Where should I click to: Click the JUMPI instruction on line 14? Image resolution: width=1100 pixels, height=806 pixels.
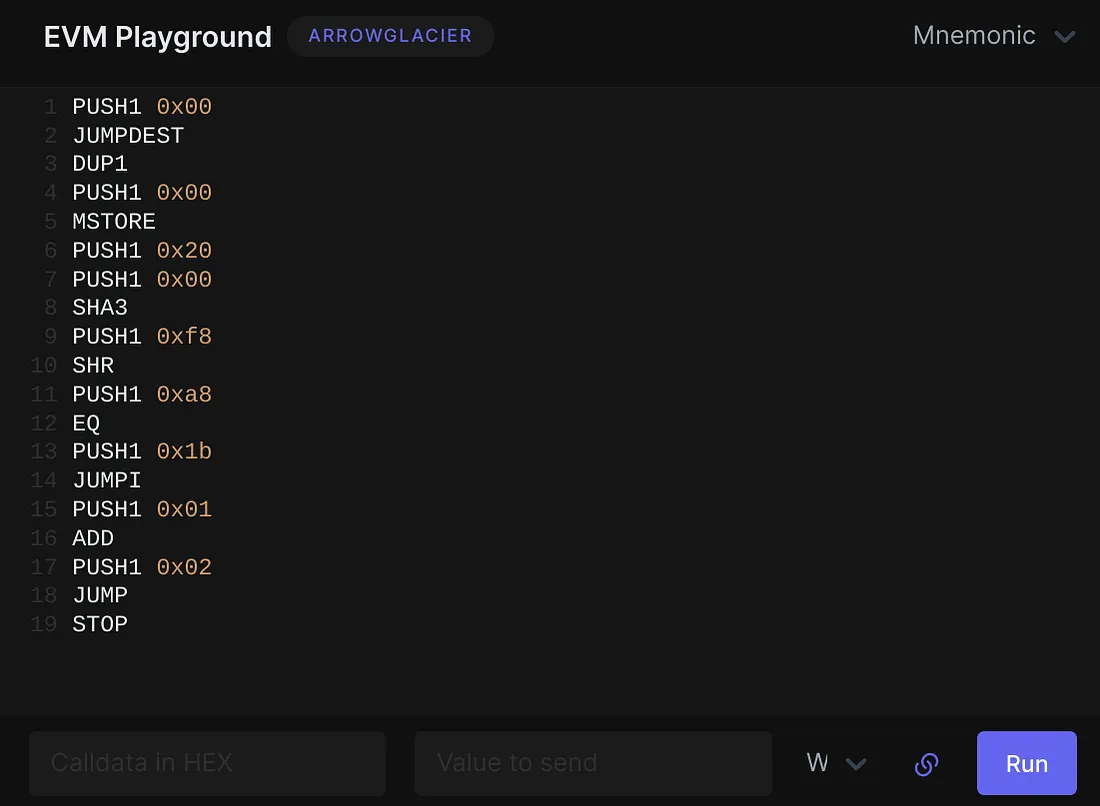pos(107,481)
